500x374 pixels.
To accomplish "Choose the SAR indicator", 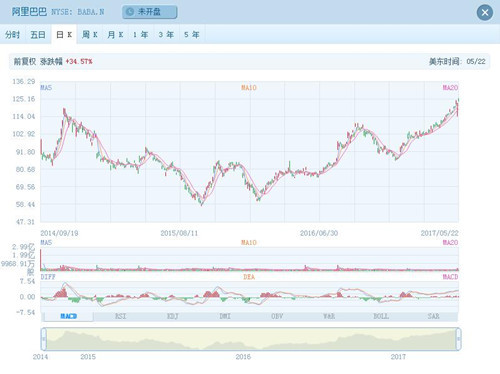I will [433, 316].
